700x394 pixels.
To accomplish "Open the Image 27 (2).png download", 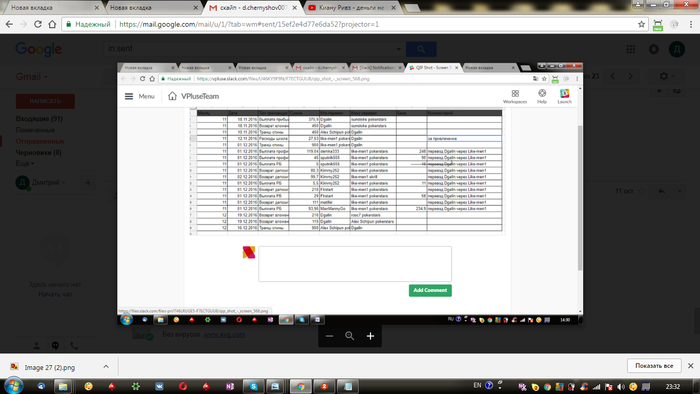I will (50, 368).
